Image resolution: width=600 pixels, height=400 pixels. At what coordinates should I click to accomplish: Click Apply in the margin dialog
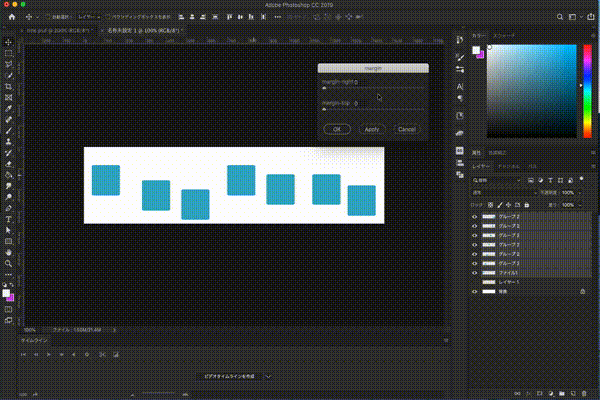[371, 129]
